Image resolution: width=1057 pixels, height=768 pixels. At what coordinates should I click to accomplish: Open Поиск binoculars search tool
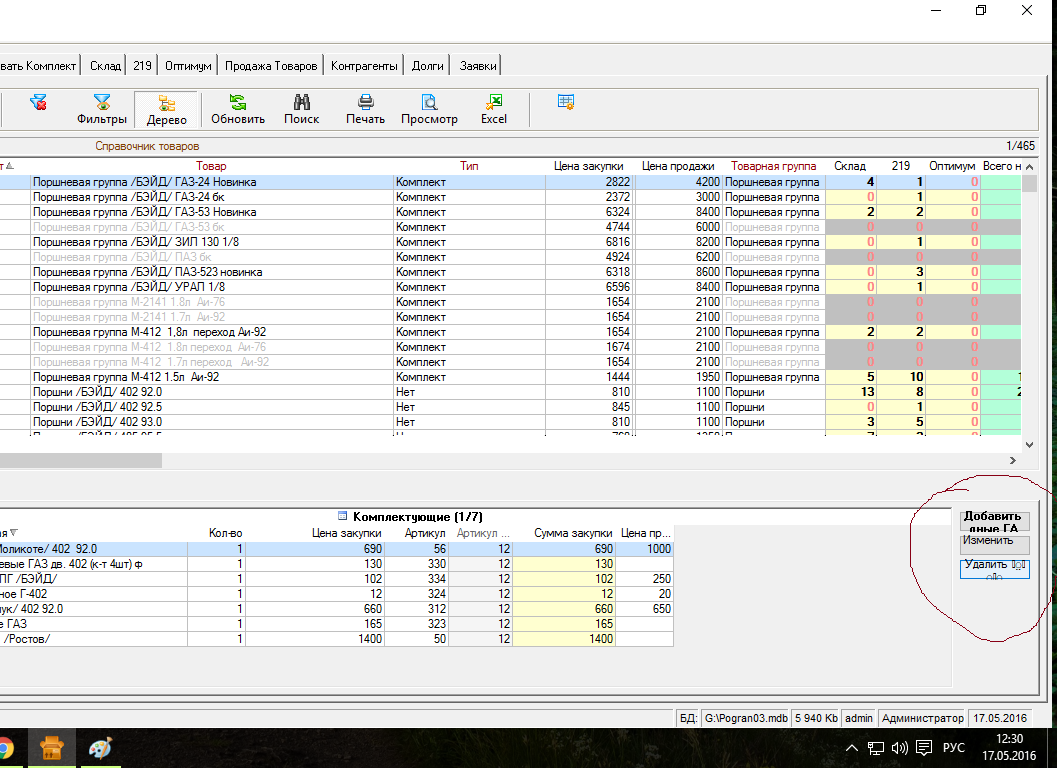point(301,109)
